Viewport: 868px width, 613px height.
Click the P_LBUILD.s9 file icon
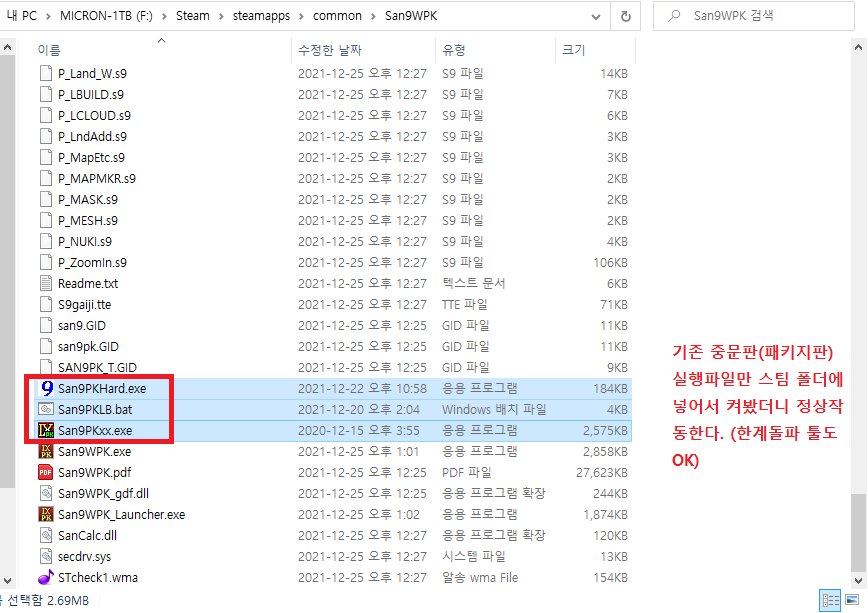[46, 95]
